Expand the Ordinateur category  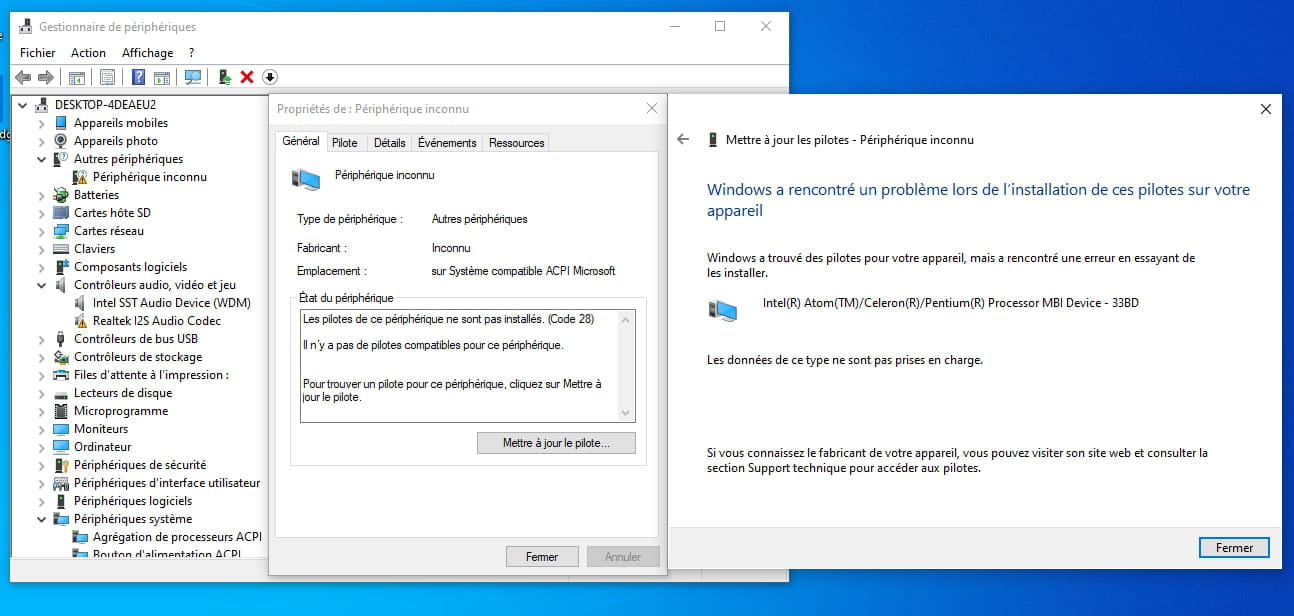pyautogui.click(x=42, y=447)
